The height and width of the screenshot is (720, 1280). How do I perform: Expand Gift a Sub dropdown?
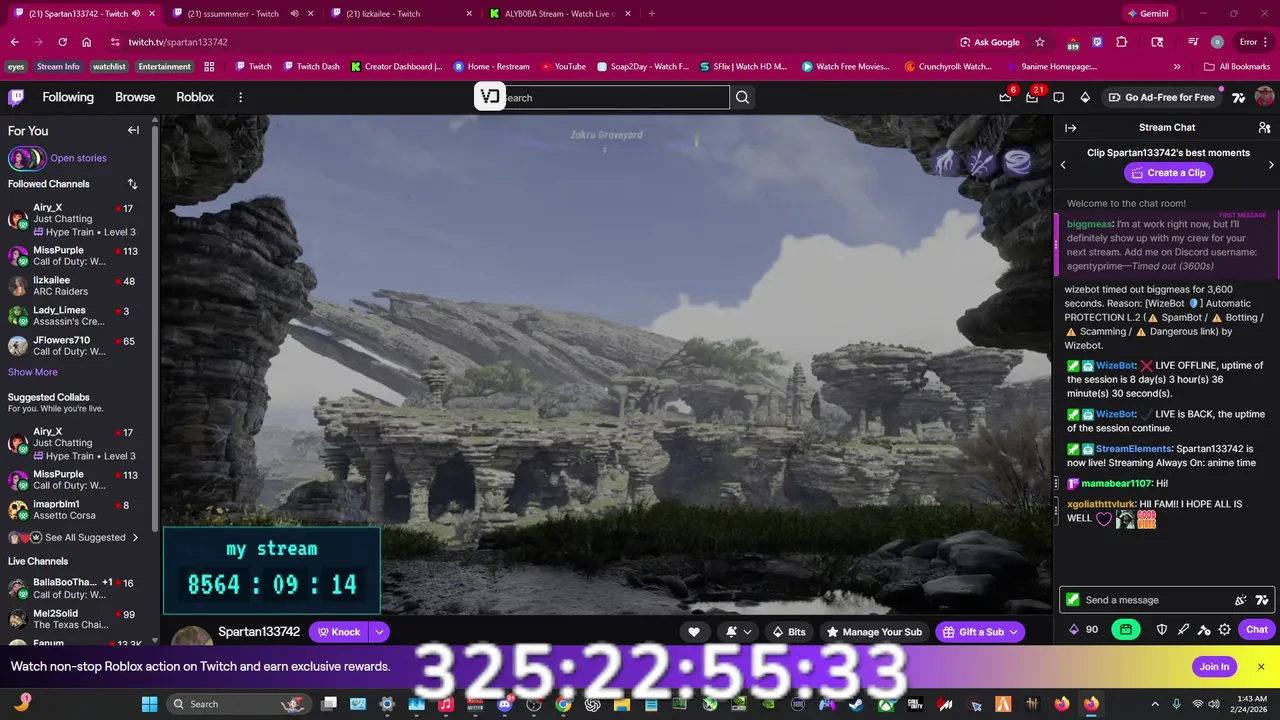point(1013,632)
